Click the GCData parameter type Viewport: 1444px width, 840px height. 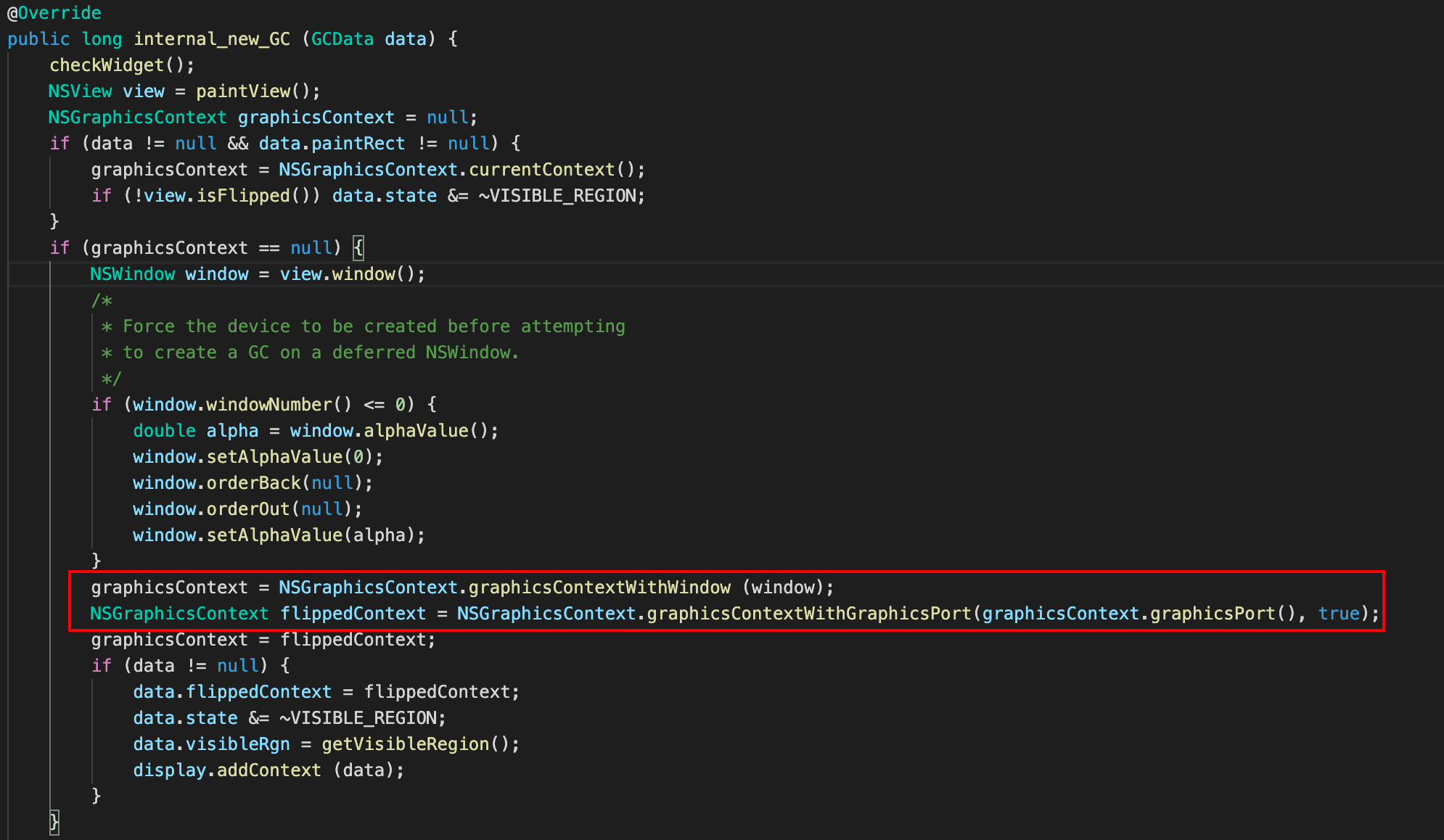[x=342, y=39]
